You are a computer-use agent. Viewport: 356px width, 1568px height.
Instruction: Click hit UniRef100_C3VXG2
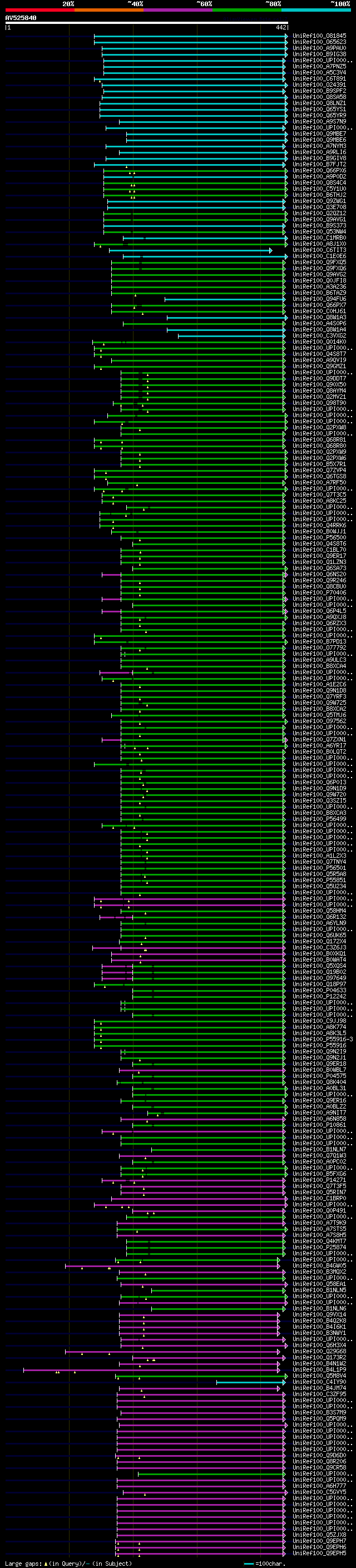(319, 335)
